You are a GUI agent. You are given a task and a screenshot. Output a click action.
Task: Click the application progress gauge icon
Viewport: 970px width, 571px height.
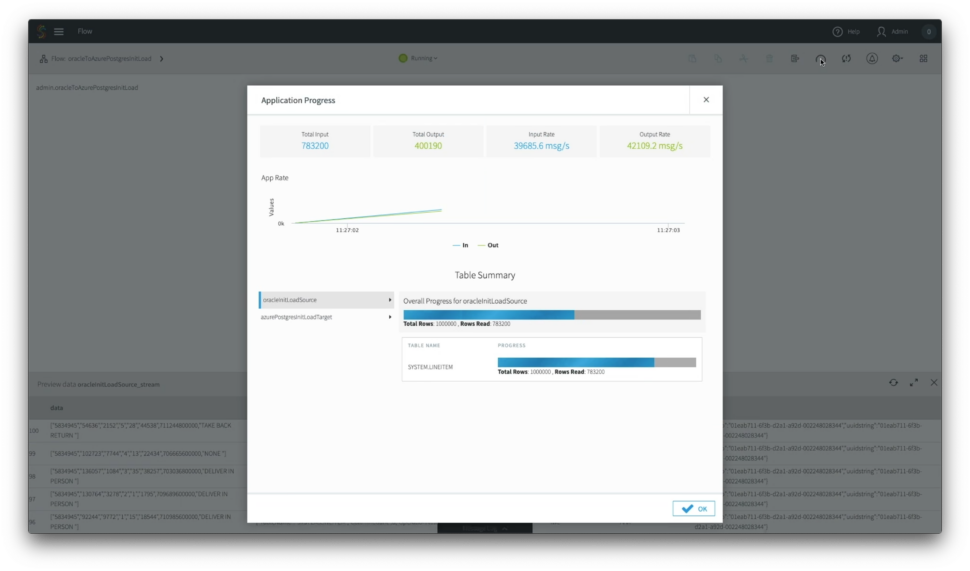tap(820, 59)
